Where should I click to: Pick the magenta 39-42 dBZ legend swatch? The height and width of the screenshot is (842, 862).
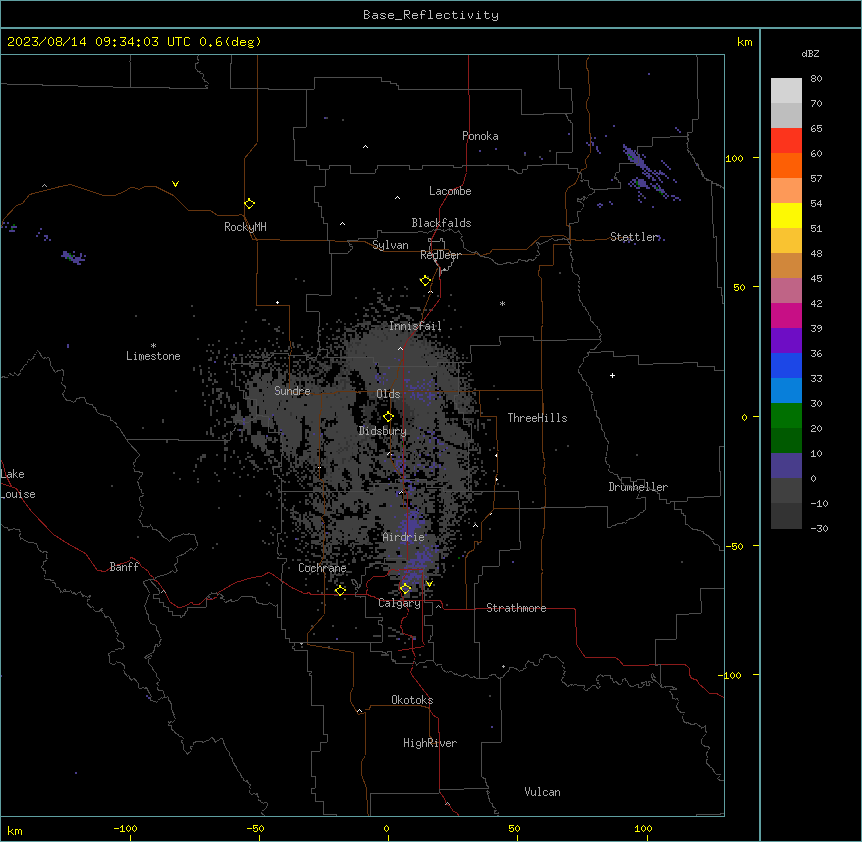point(786,315)
